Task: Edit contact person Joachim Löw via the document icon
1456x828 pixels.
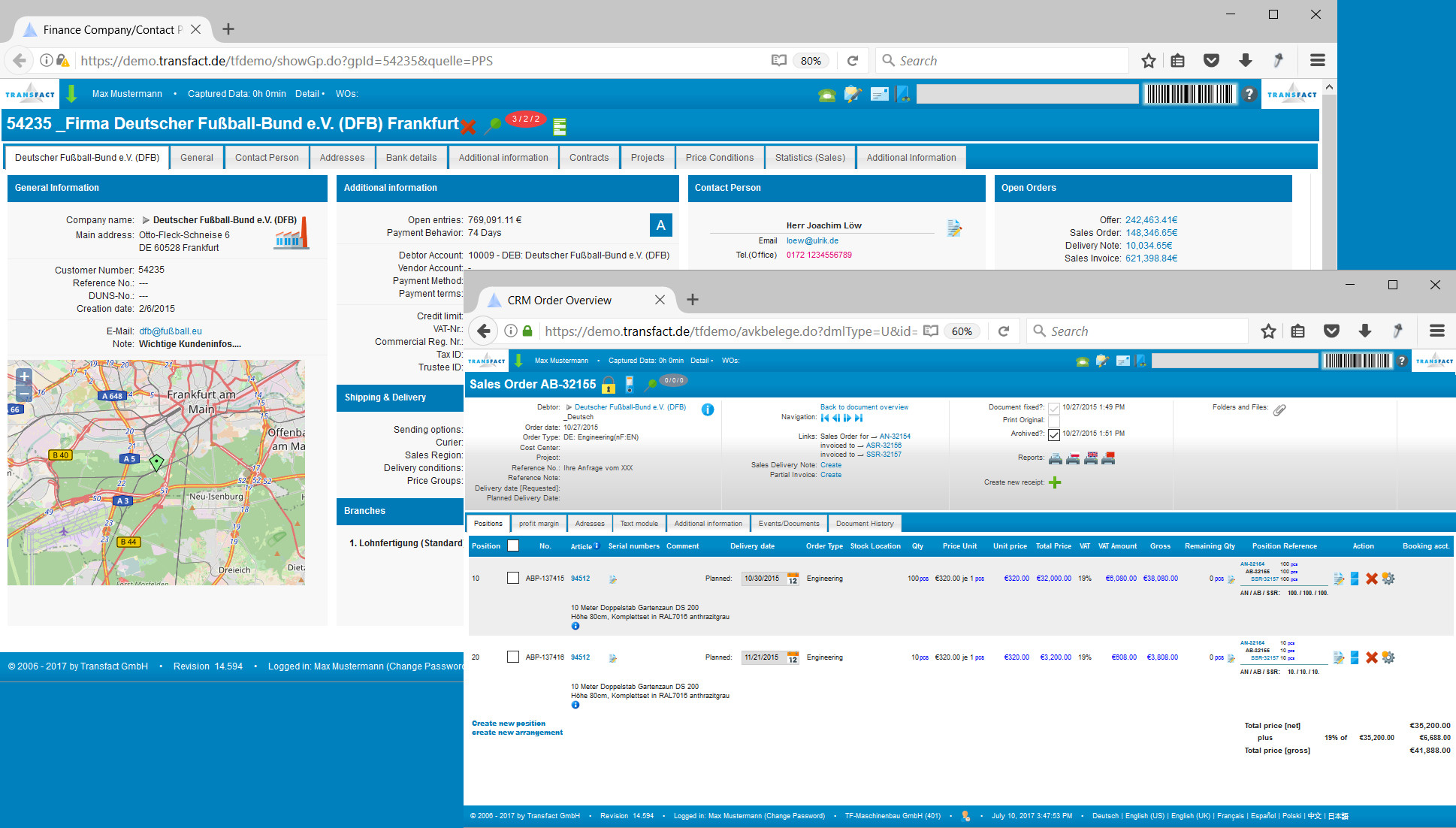Action: (x=954, y=228)
